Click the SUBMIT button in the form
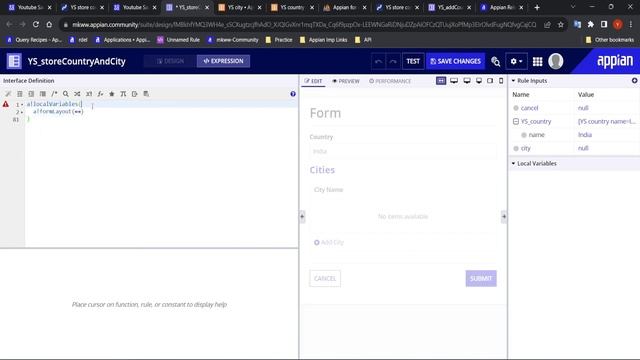The image size is (640, 360). 481,278
